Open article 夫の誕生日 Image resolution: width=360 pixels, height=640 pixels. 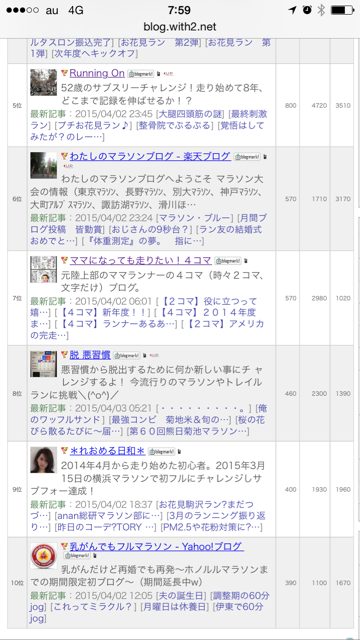tap(182, 596)
